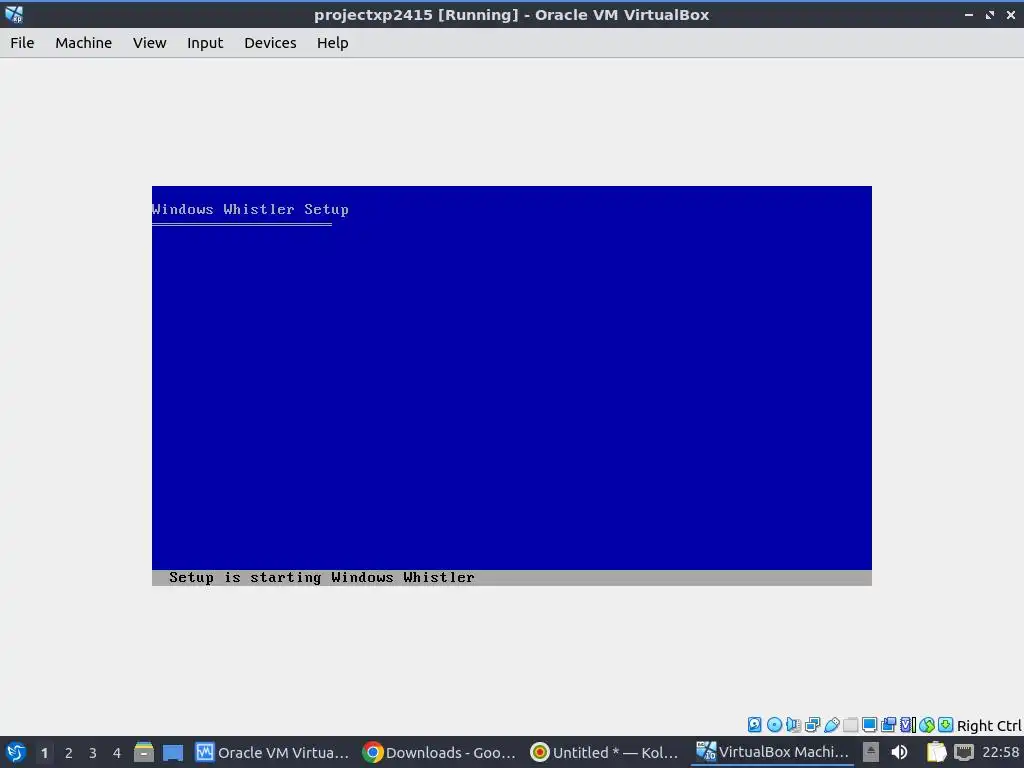Click the keyboard capture green arrow icon

click(945, 724)
